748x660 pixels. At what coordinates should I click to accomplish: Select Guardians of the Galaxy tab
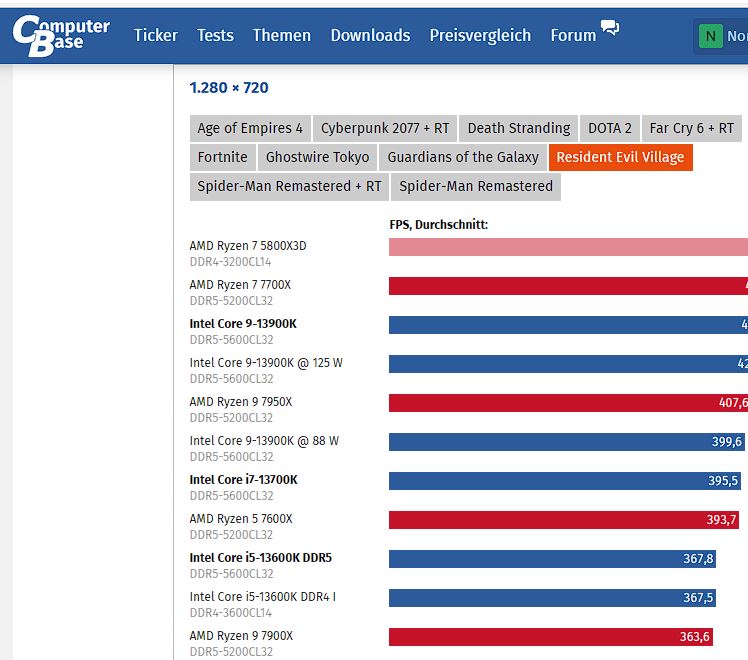click(x=463, y=157)
